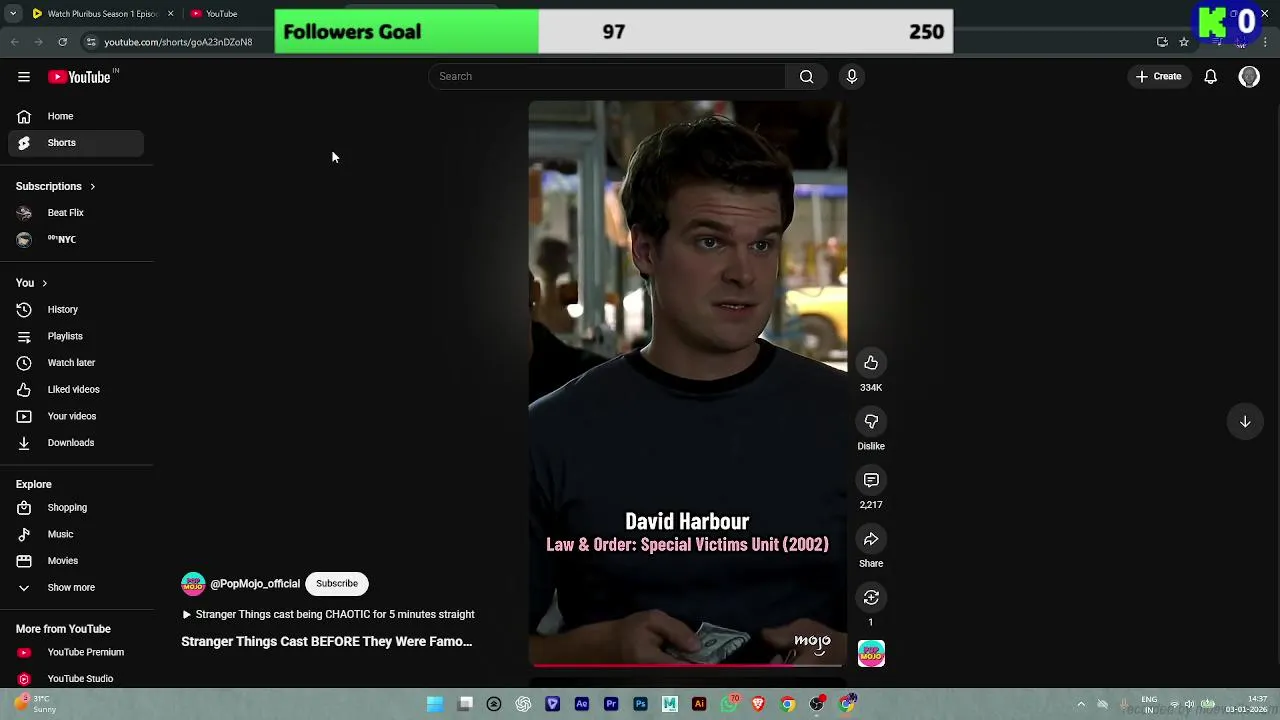1280x720 pixels.
Task: Open Beat Flix subscription channel
Action: (x=77, y=213)
